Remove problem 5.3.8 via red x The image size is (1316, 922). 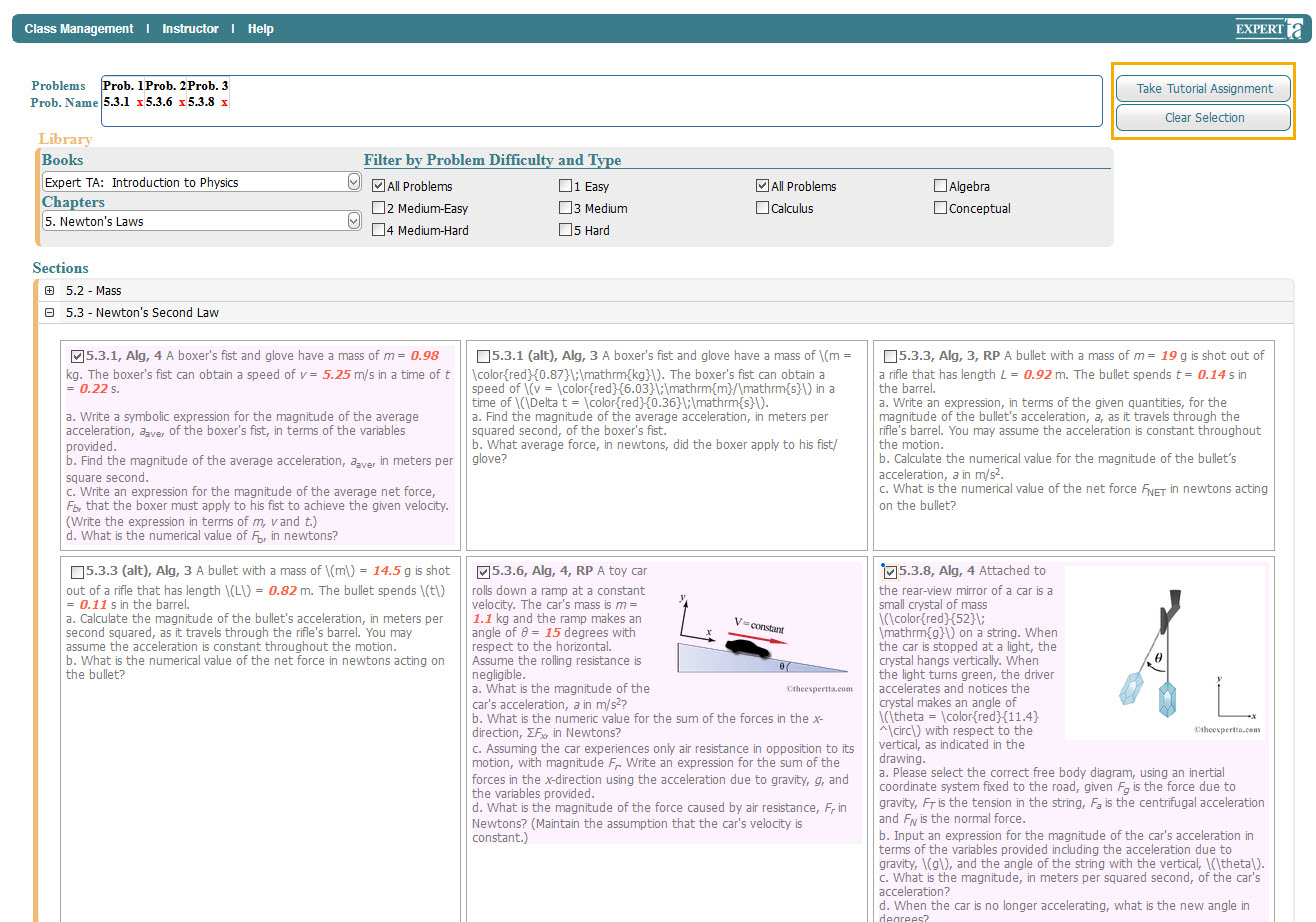click(224, 102)
